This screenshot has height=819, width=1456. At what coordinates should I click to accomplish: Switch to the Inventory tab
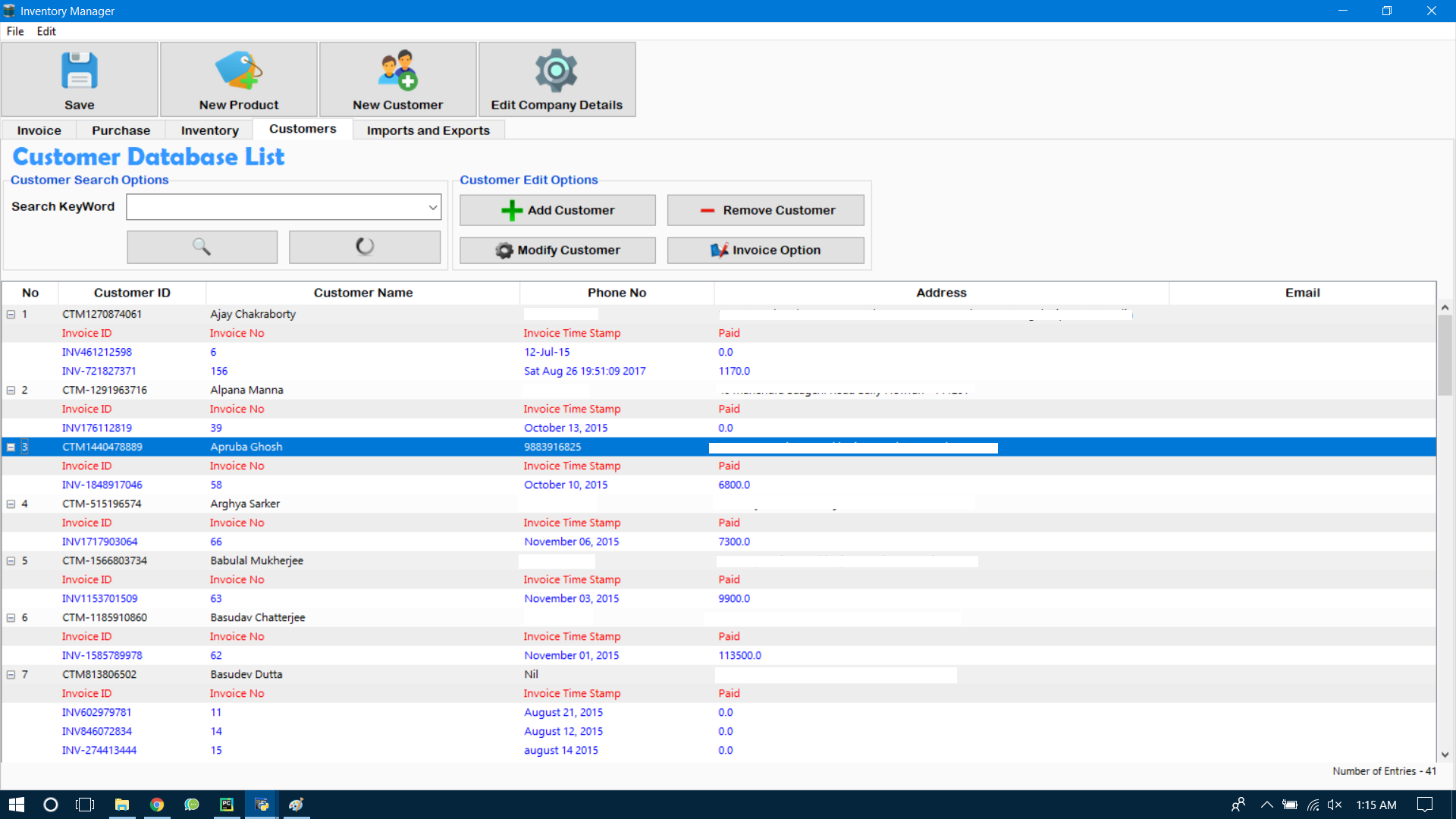tap(209, 130)
